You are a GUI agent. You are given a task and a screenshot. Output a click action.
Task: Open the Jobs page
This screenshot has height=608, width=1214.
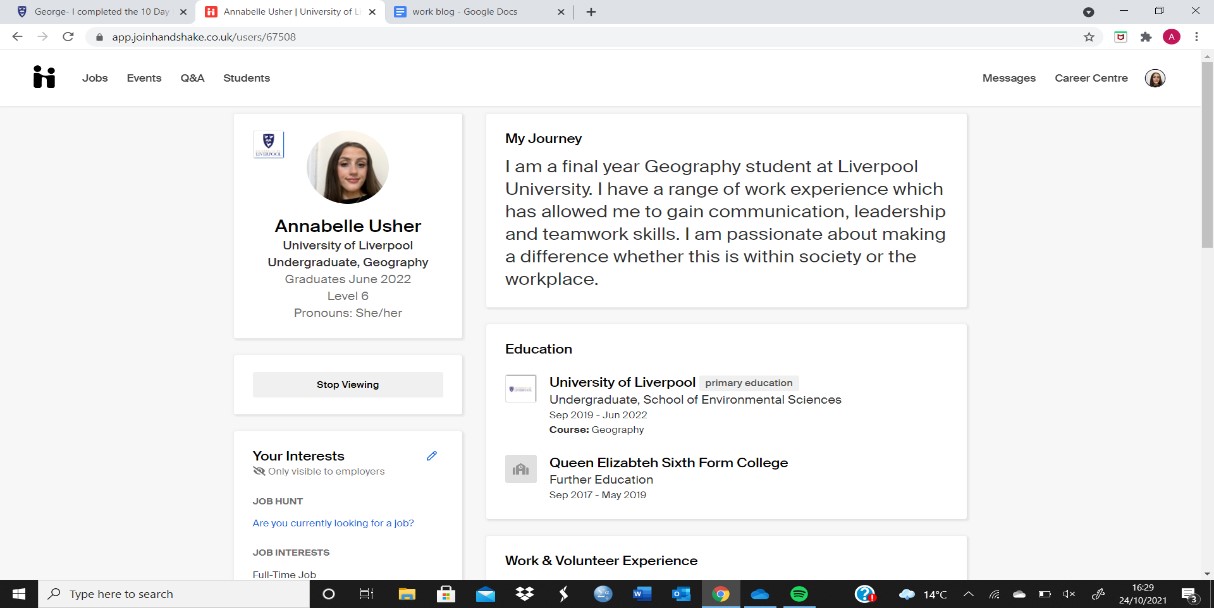tap(95, 78)
